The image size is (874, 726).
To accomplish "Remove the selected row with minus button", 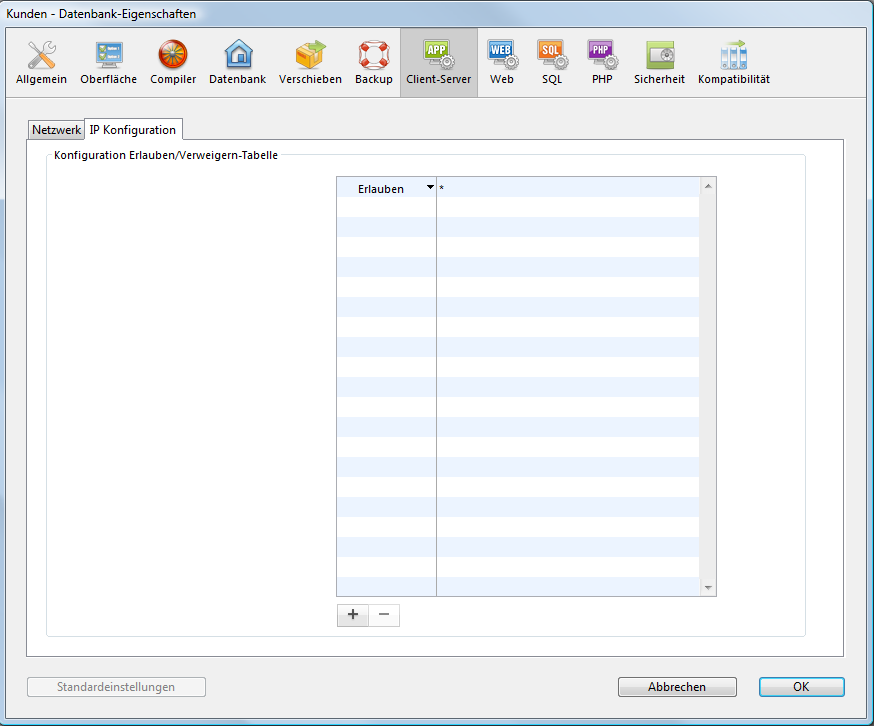I will tap(384, 615).
